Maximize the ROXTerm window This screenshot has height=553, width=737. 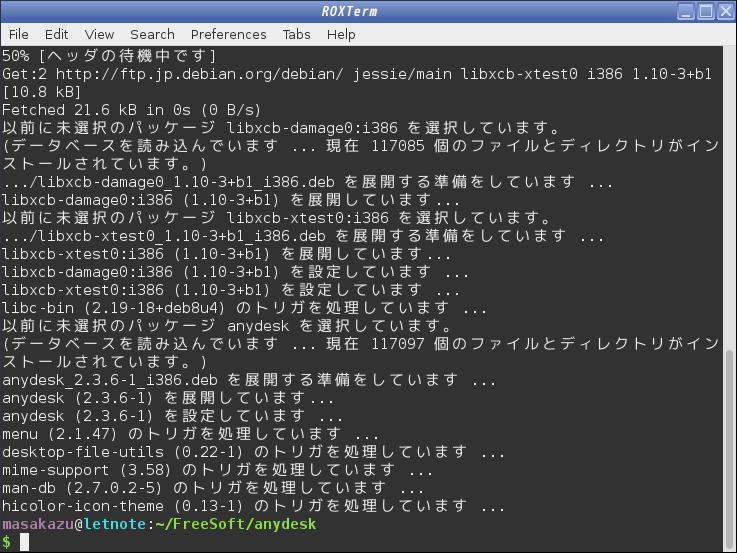[x=706, y=11]
